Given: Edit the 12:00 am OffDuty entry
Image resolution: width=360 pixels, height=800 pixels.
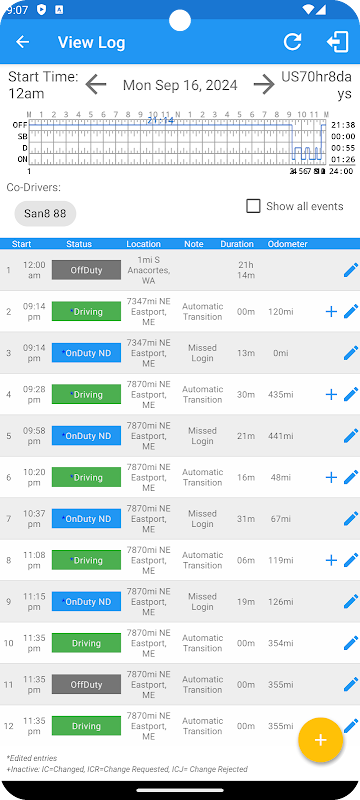Looking at the screenshot, I should coord(351,270).
